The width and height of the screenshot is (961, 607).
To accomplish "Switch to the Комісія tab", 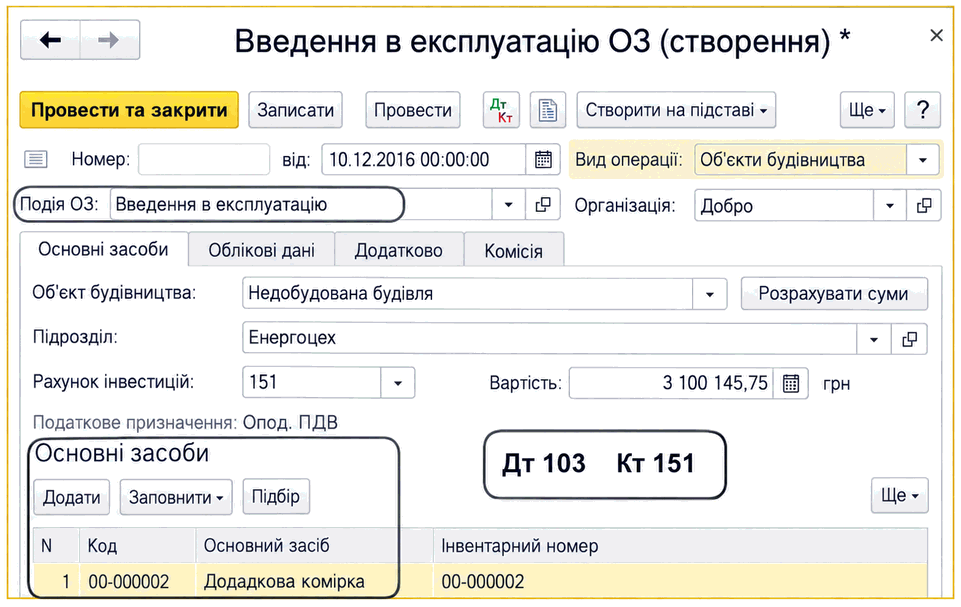I will pyautogui.click(x=514, y=250).
